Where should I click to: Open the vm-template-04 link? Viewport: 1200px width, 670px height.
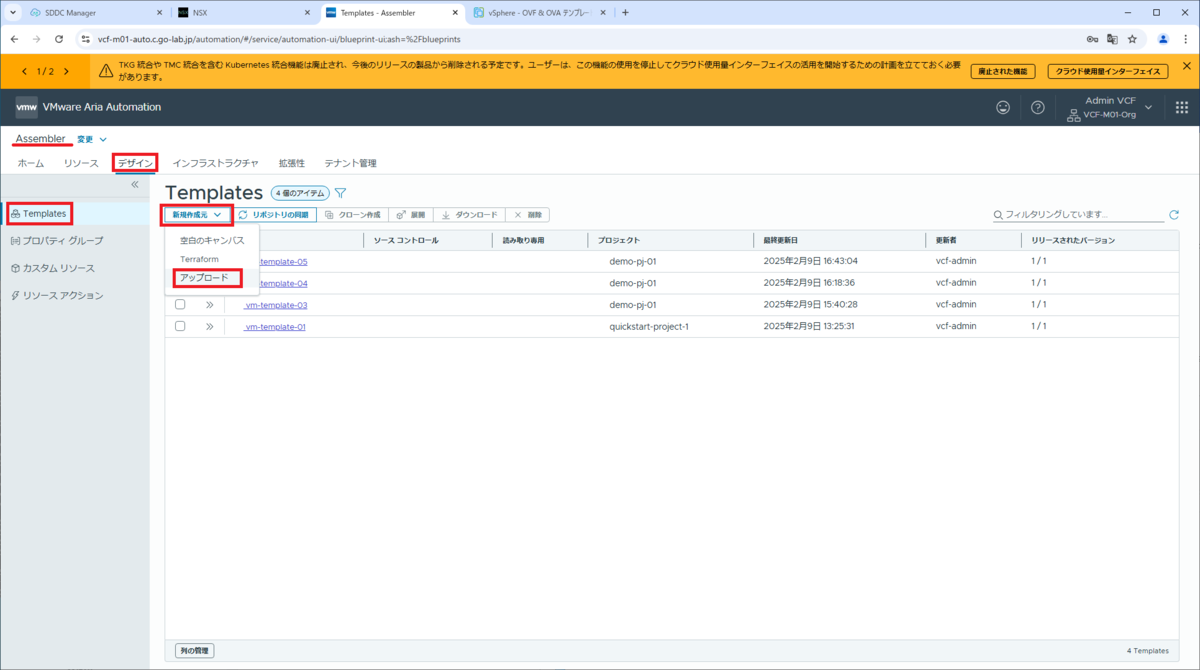(283, 283)
